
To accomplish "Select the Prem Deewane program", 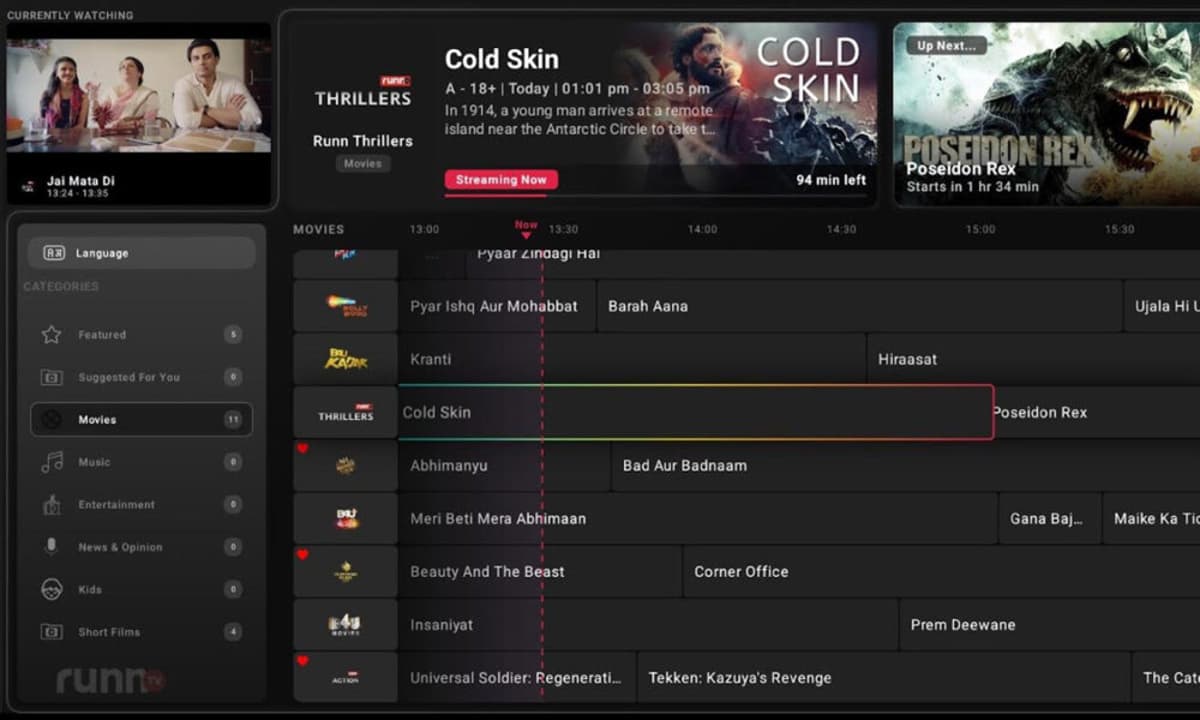I will coord(1050,625).
